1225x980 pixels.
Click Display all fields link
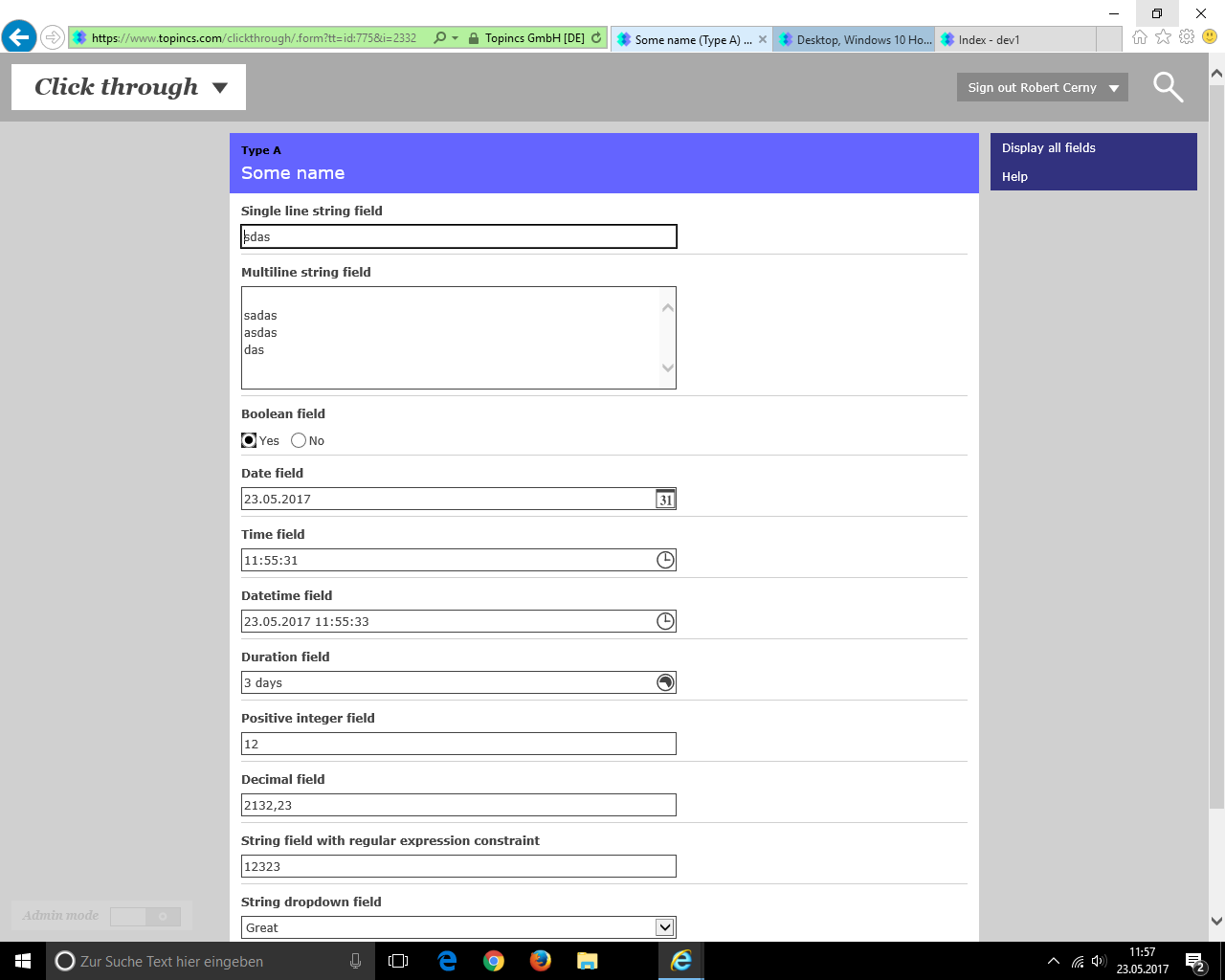pos(1048,147)
